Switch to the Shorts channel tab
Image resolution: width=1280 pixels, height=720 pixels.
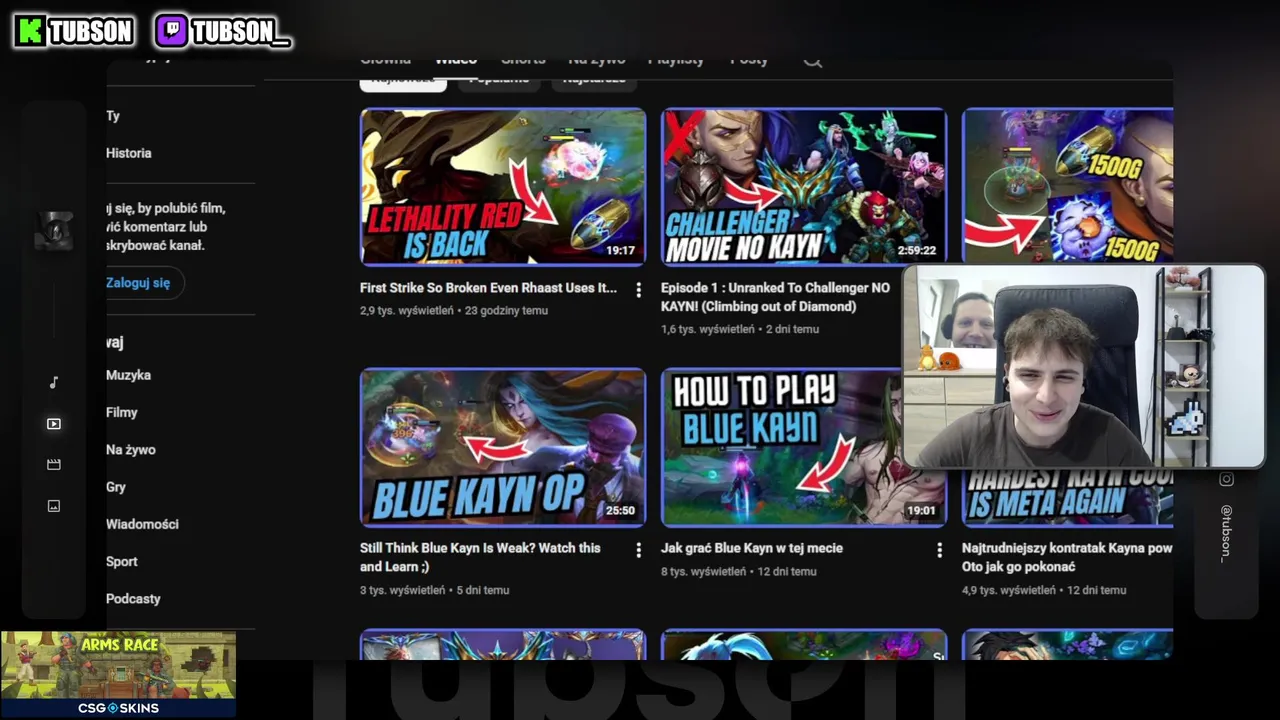[x=523, y=60]
